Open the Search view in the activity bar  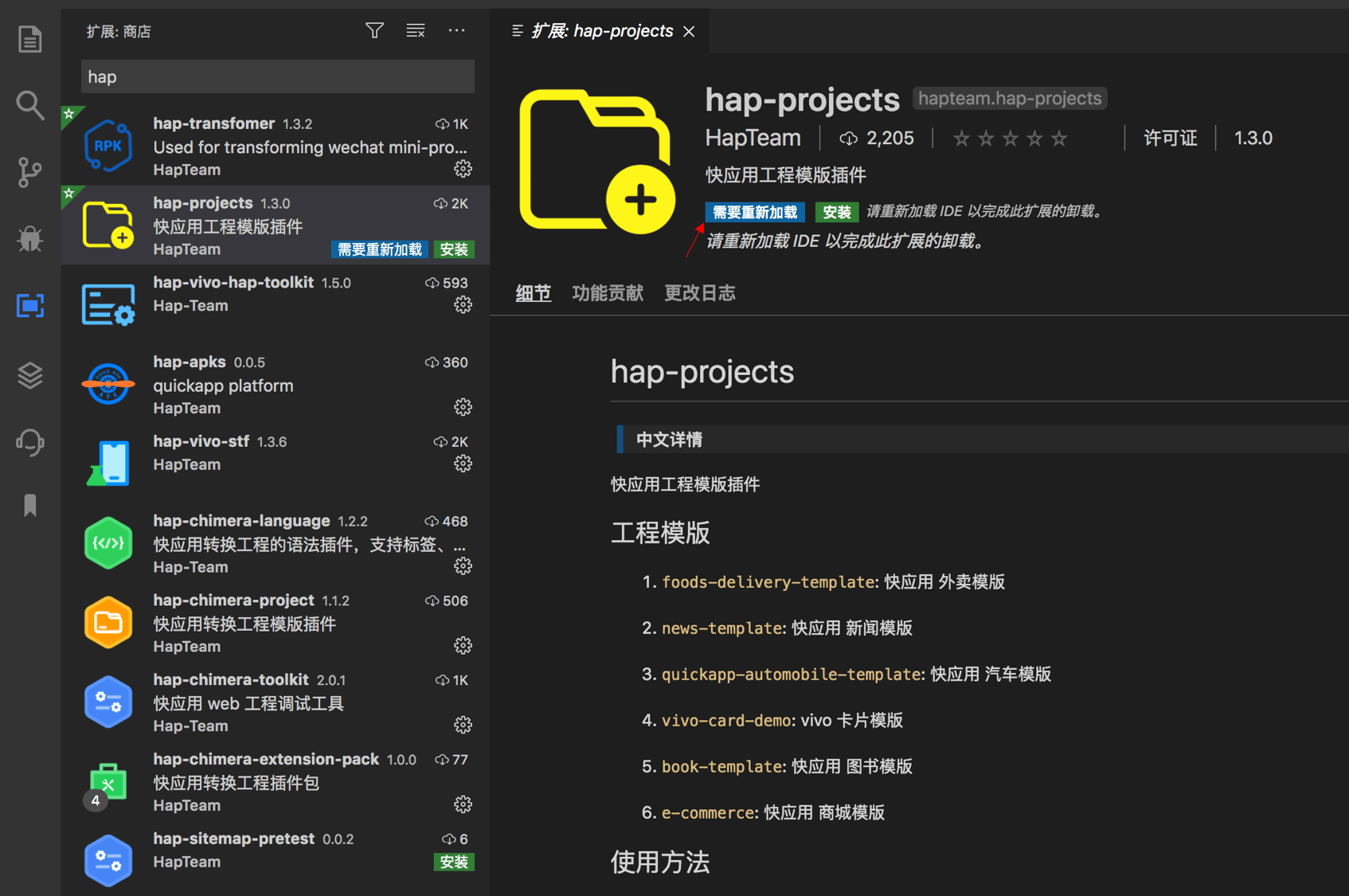tap(29, 104)
